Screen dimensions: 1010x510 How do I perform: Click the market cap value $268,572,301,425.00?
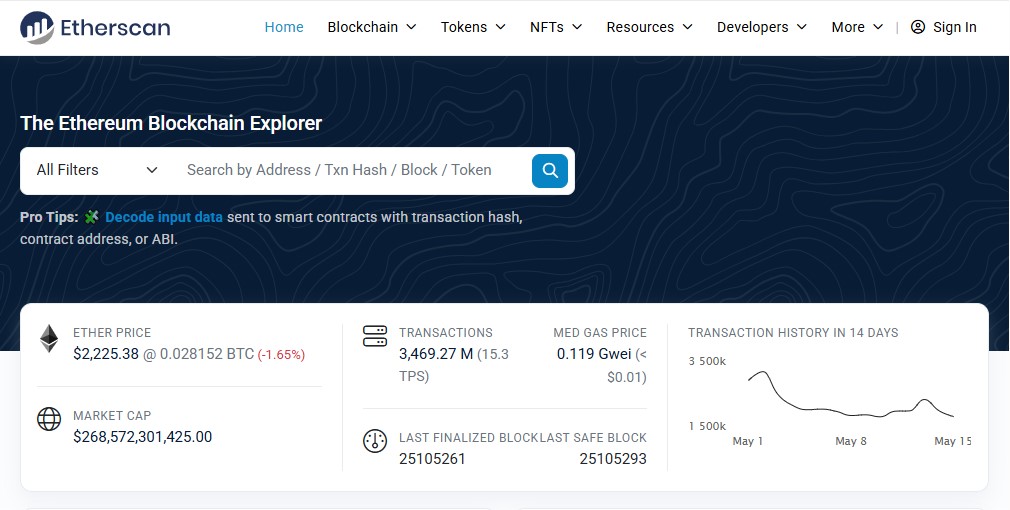[x=142, y=437]
